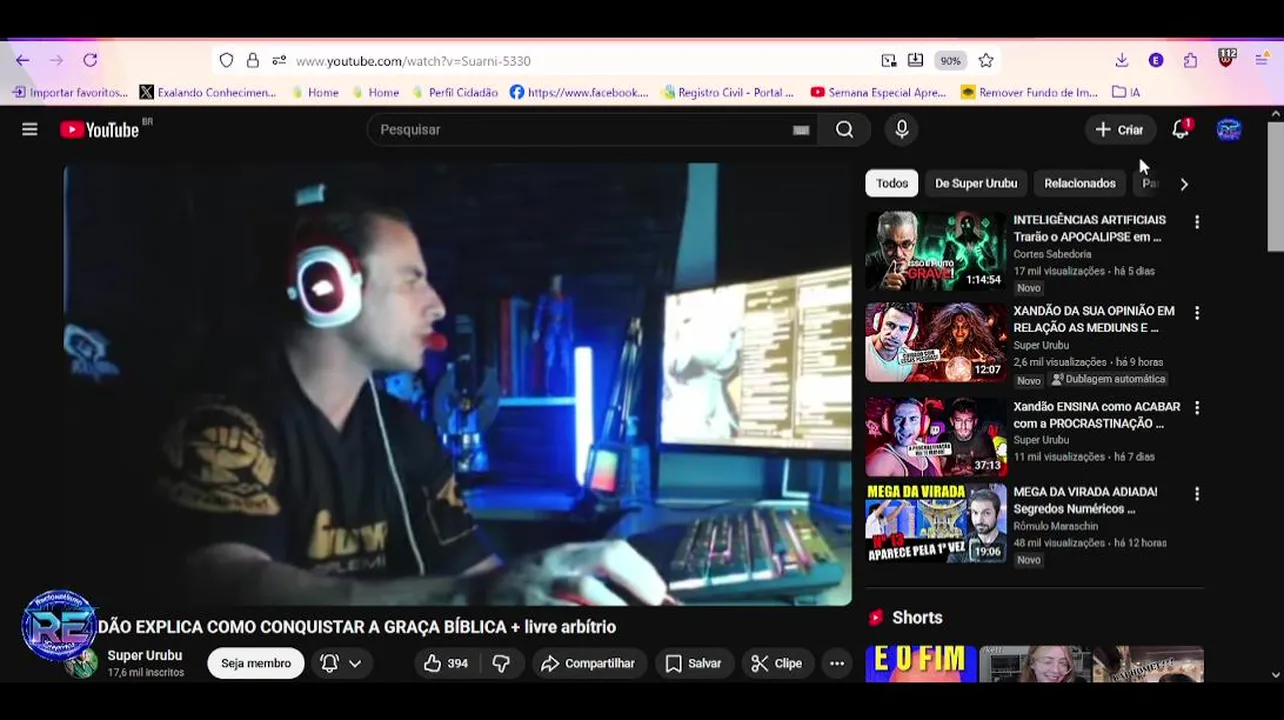Open the browser downloads arrow
This screenshot has height=720, width=1284.
[1122, 60]
